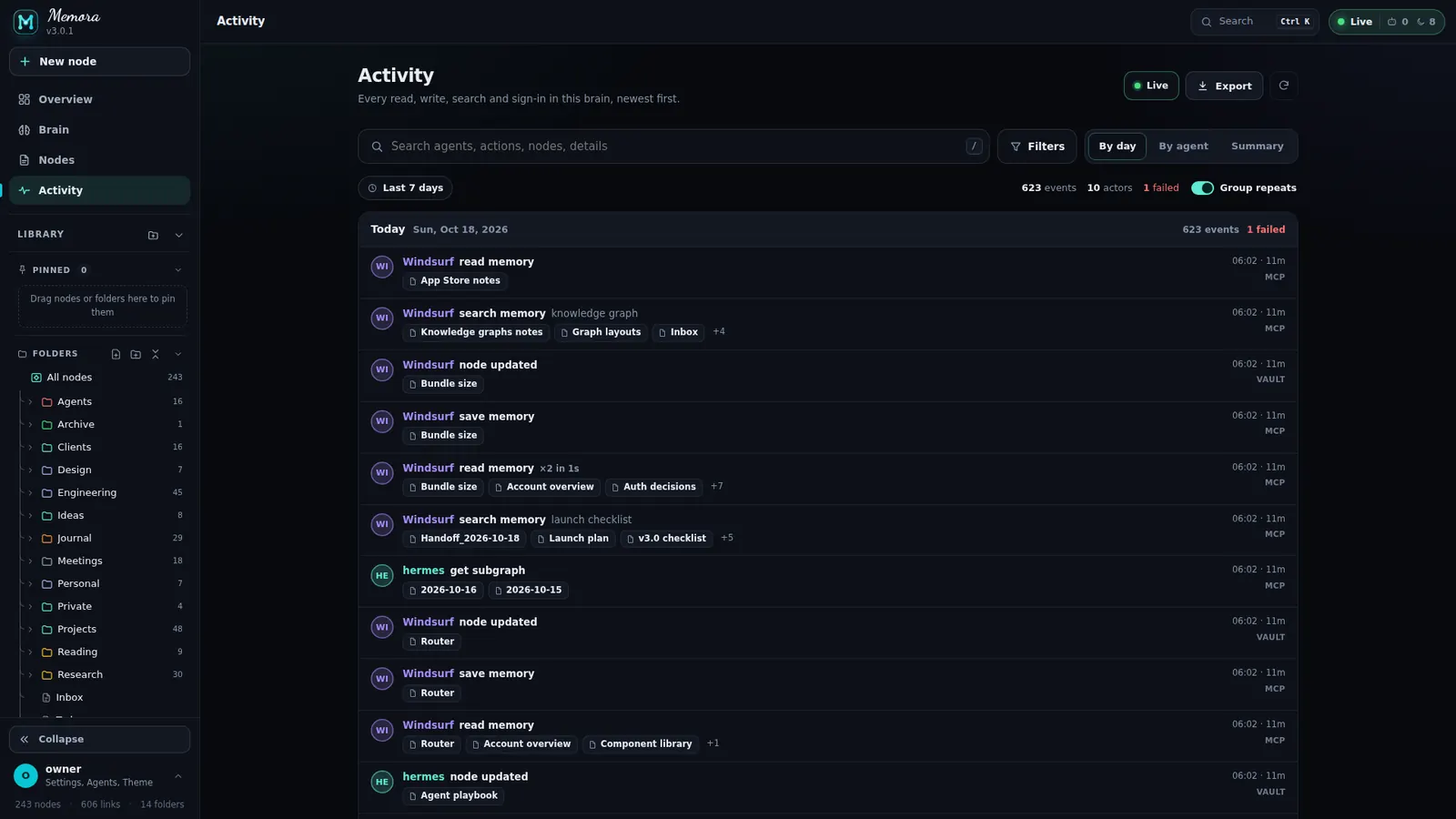This screenshot has height=819, width=1456.
Task: Click the new folder icon in FOLDERS header
Action: 136,354
